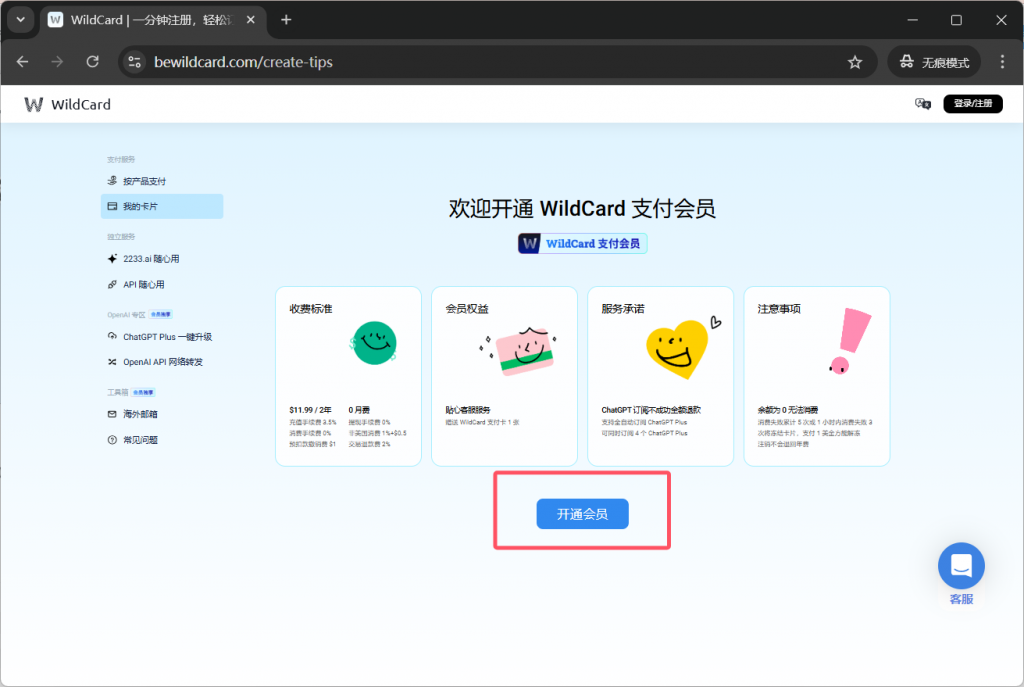Viewport: 1024px width, 687px height.
Task: Click the 我的卡片 card icon
Action: pos(112,206)
